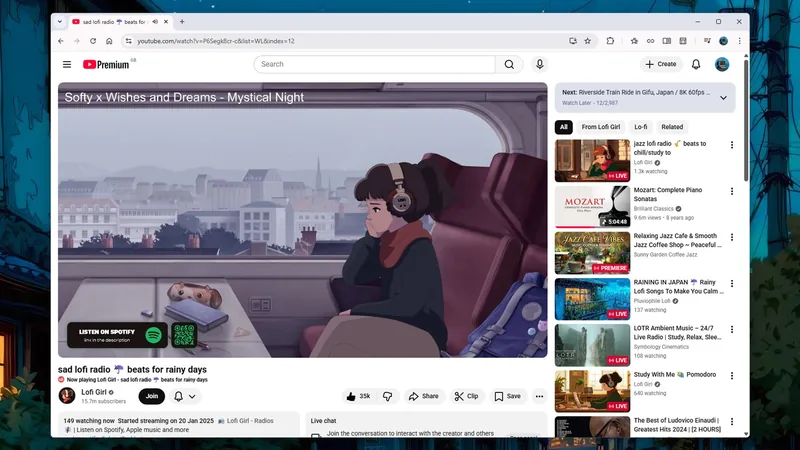
Task: Dislike the video with thumbs down
Action: (388, 396)
